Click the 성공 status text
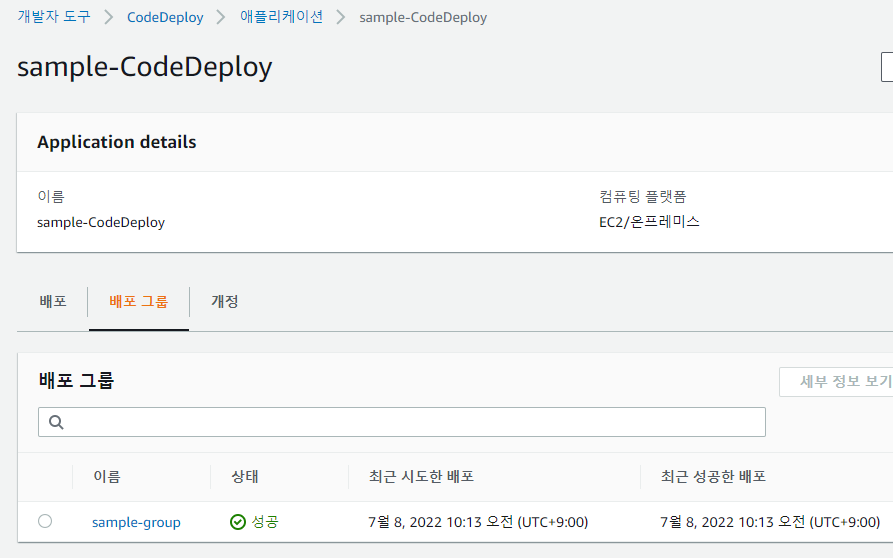 click(x=265, y=522)
